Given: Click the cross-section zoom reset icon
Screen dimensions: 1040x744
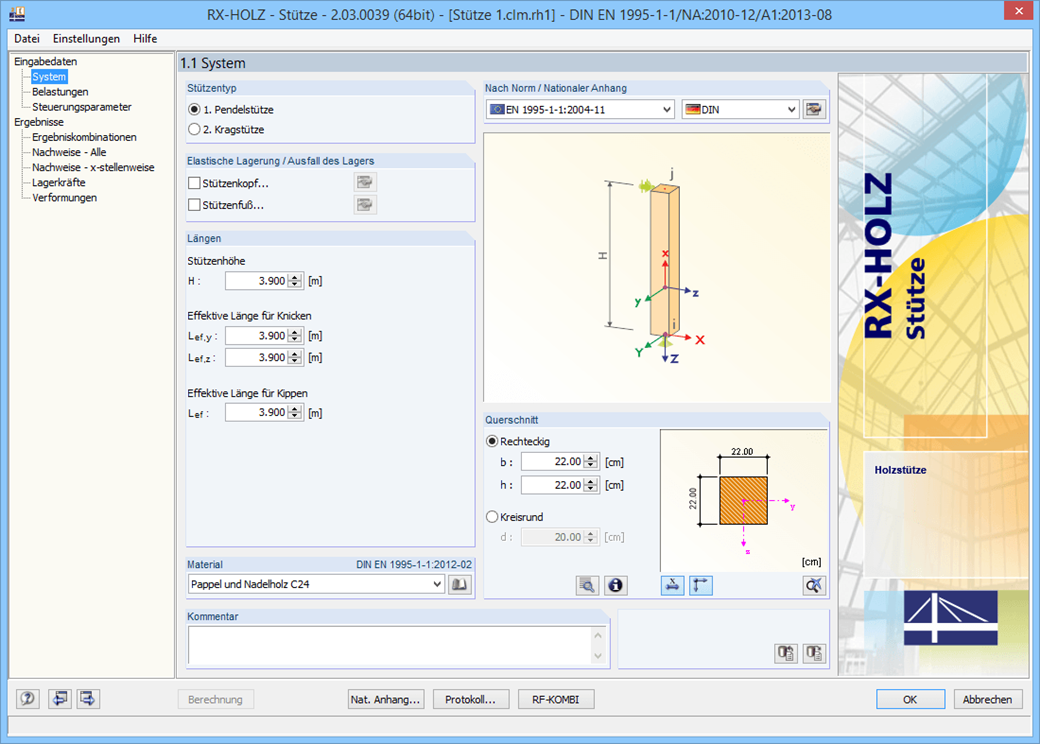Looking at the screenshot, I should [x=814, y=586].
